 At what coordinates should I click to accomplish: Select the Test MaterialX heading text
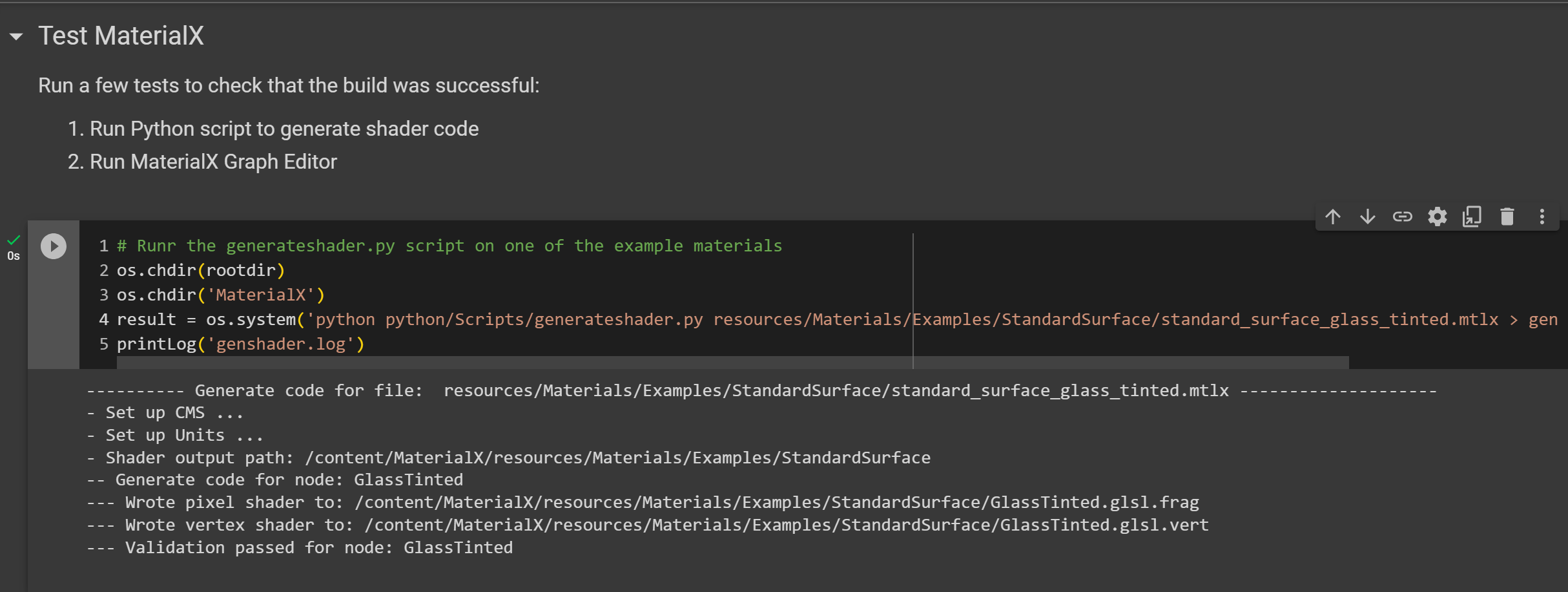click(x=121, y=36)
